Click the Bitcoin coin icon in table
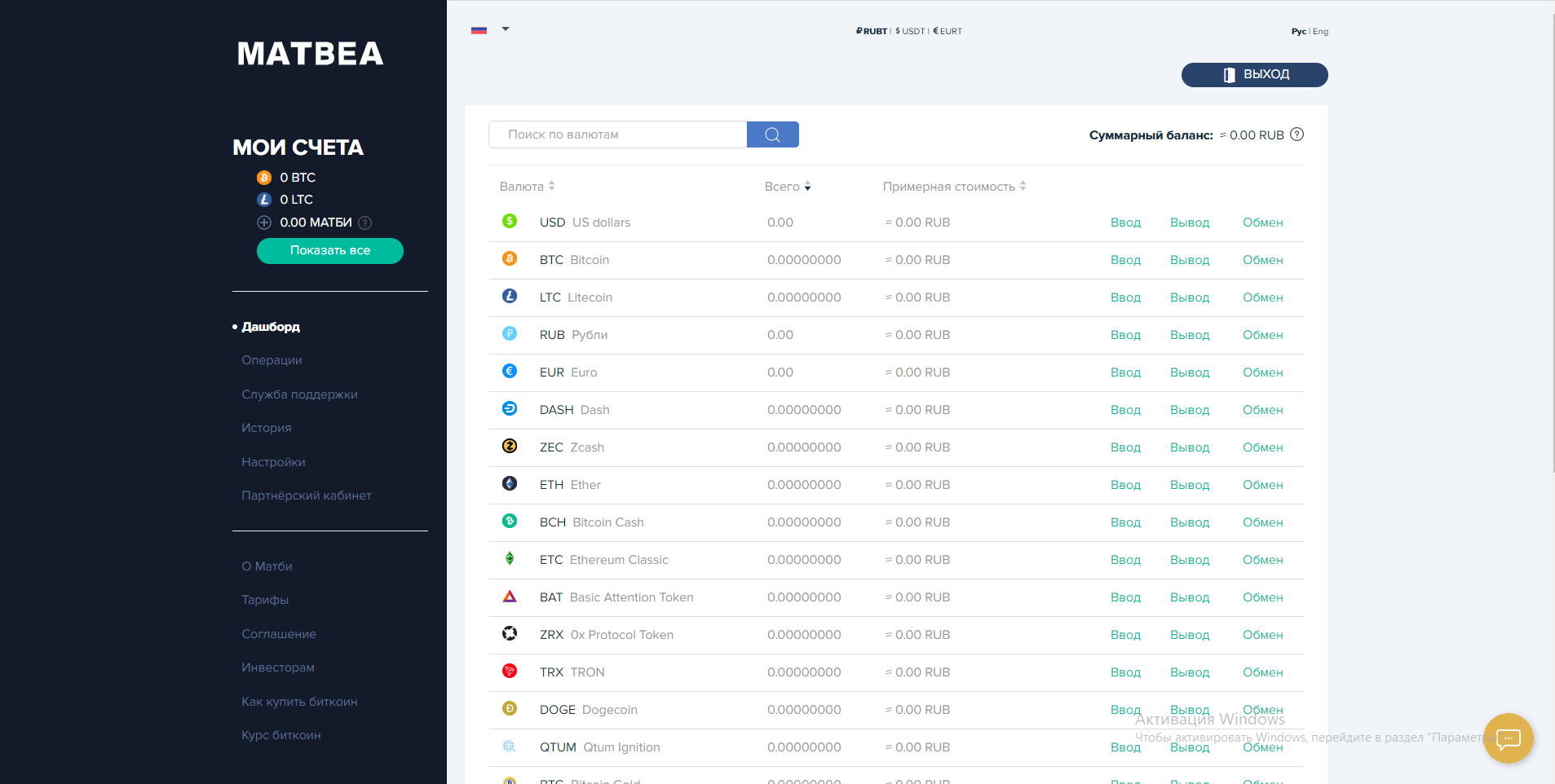 tap(510, 258)
